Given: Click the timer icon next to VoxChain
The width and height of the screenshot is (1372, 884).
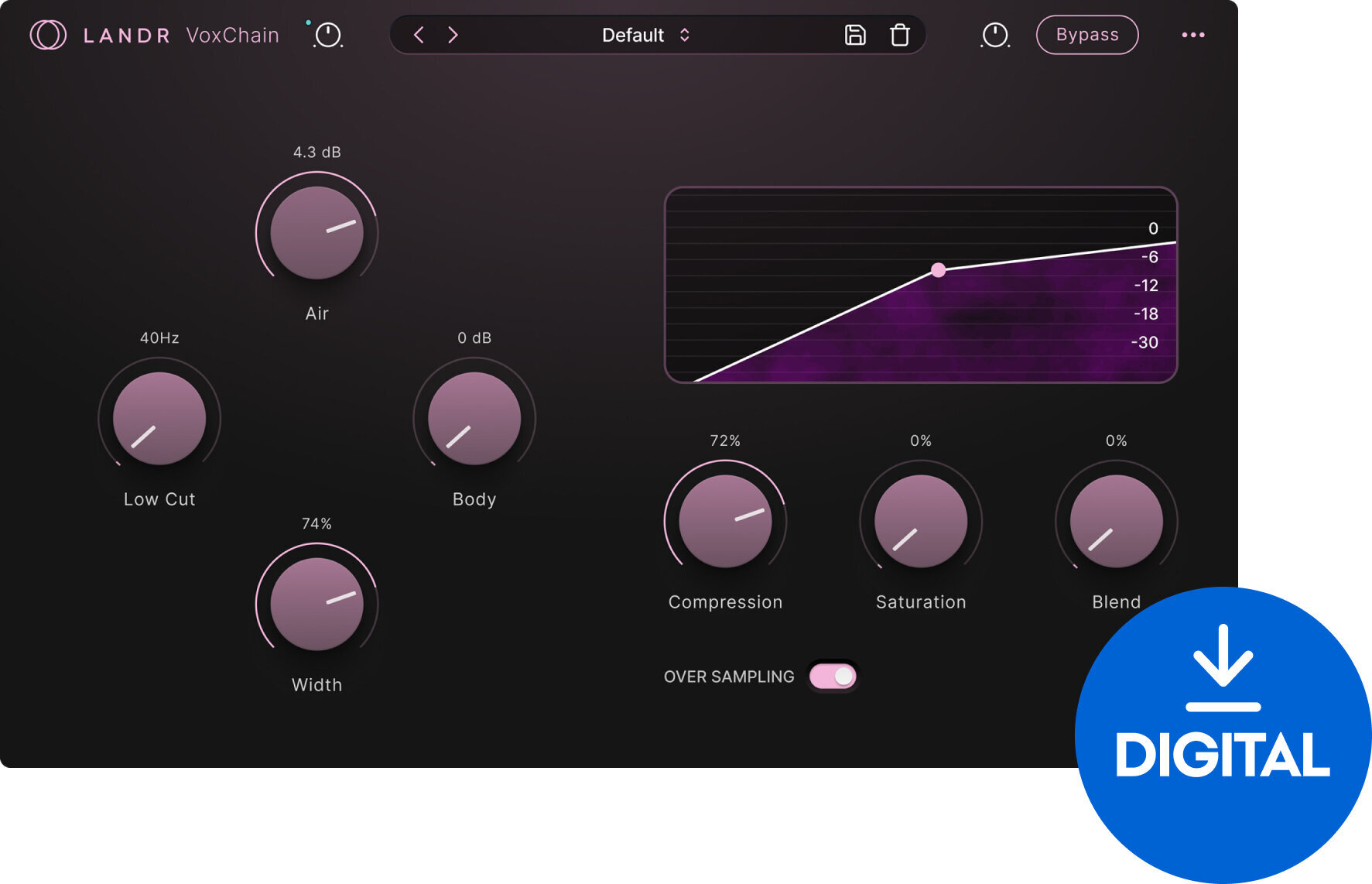Looking at the screenshot, I should 327,36.
